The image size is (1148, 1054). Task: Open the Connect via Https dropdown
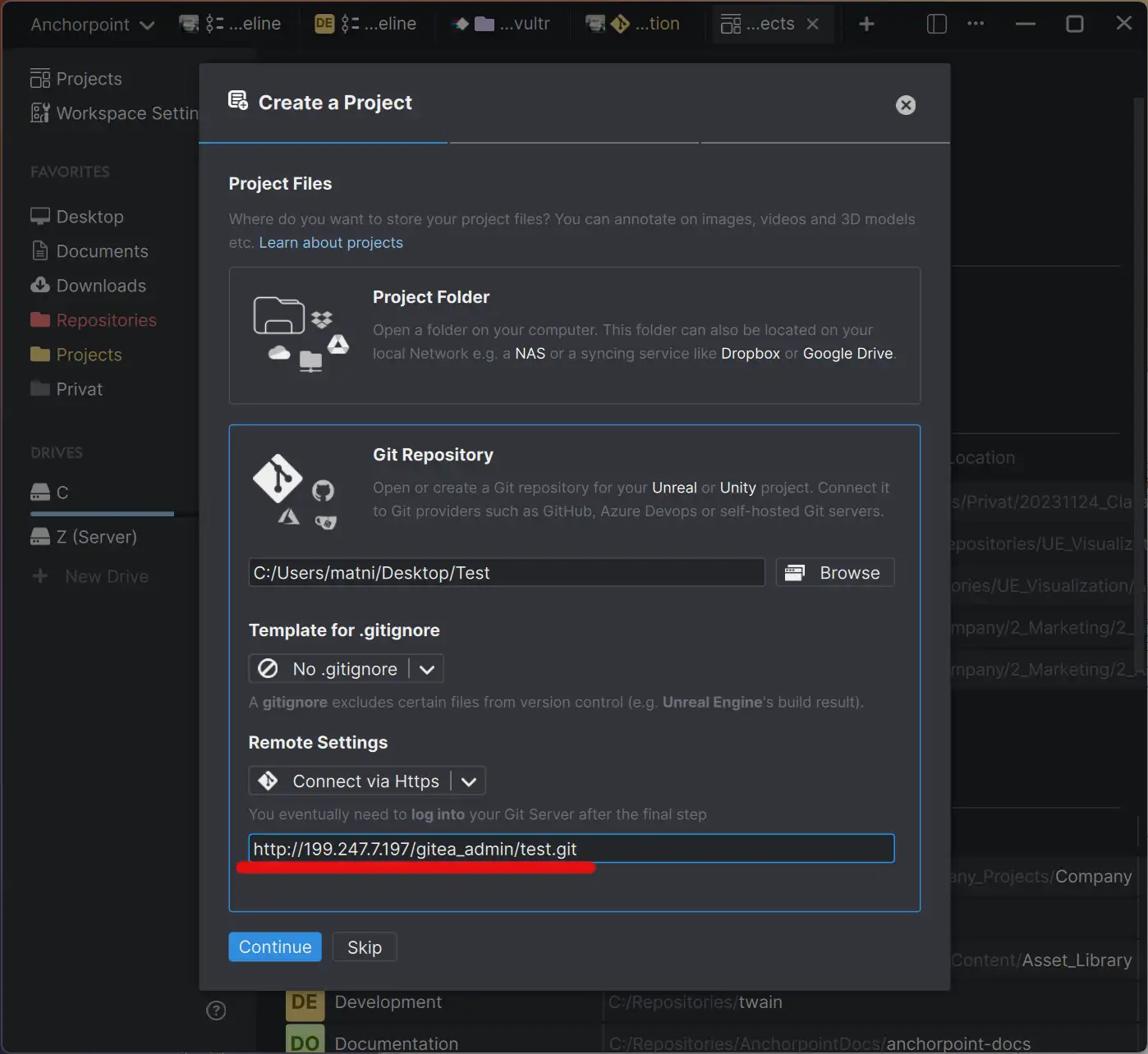(x=469, y=781)
